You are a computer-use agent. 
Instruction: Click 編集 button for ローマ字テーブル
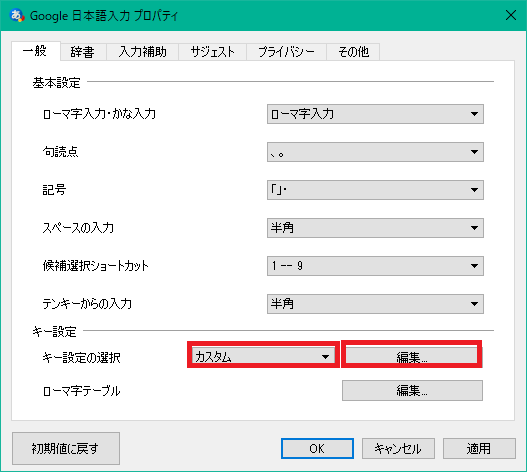pos(412,391)
